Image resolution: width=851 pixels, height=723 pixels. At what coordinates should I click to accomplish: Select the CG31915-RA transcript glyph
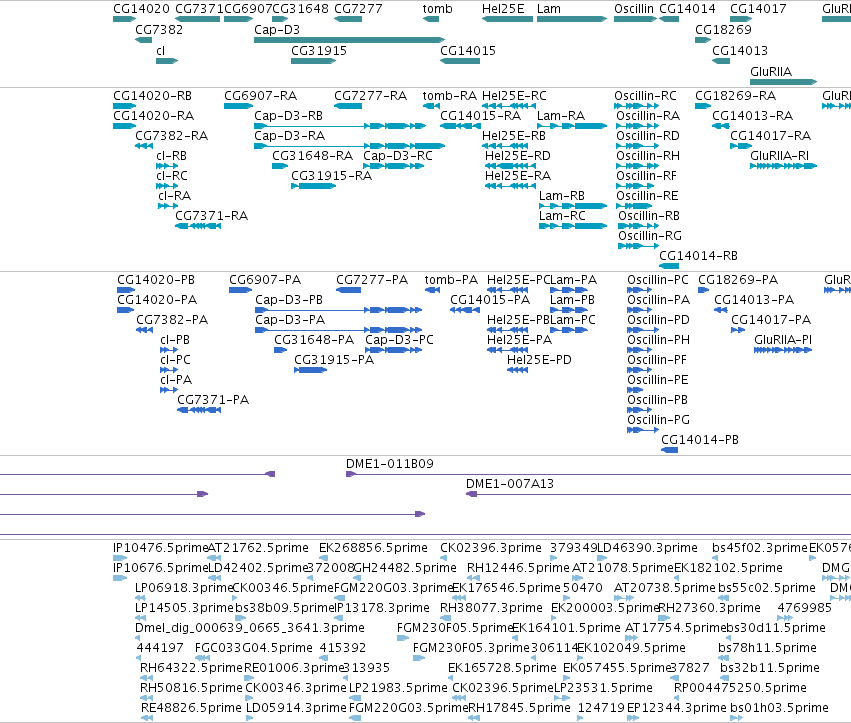[314, 186]
